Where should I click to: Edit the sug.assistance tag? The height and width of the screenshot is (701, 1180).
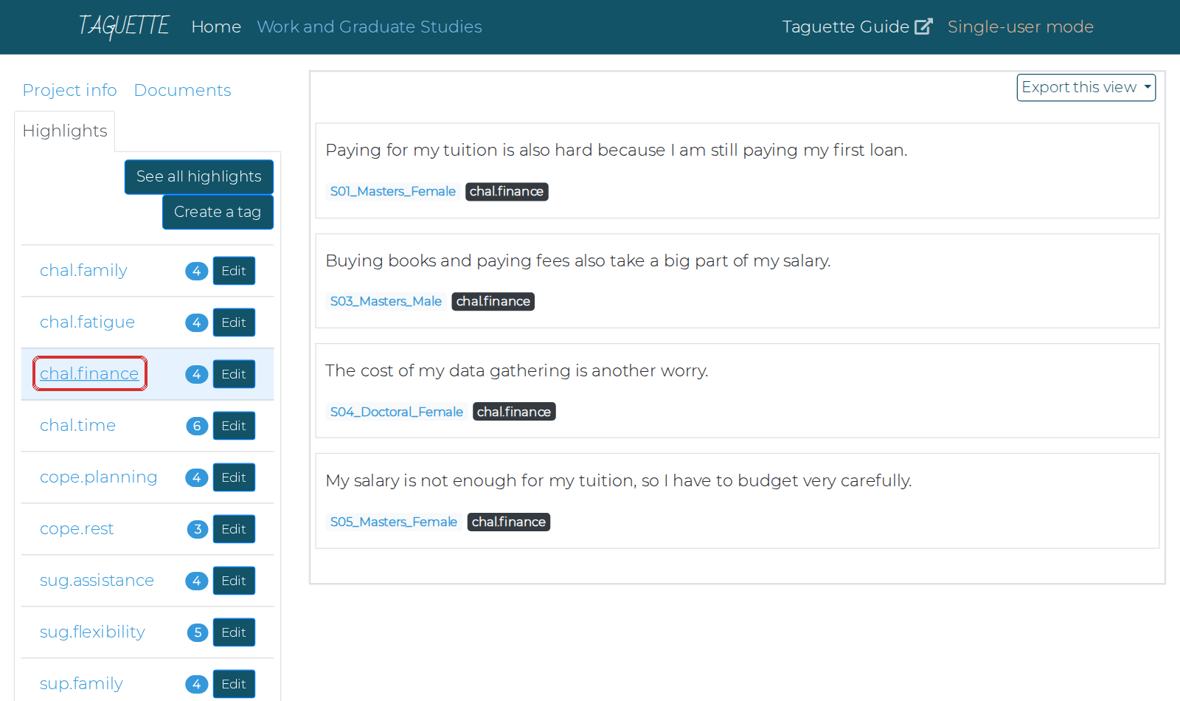coord(233,581)
